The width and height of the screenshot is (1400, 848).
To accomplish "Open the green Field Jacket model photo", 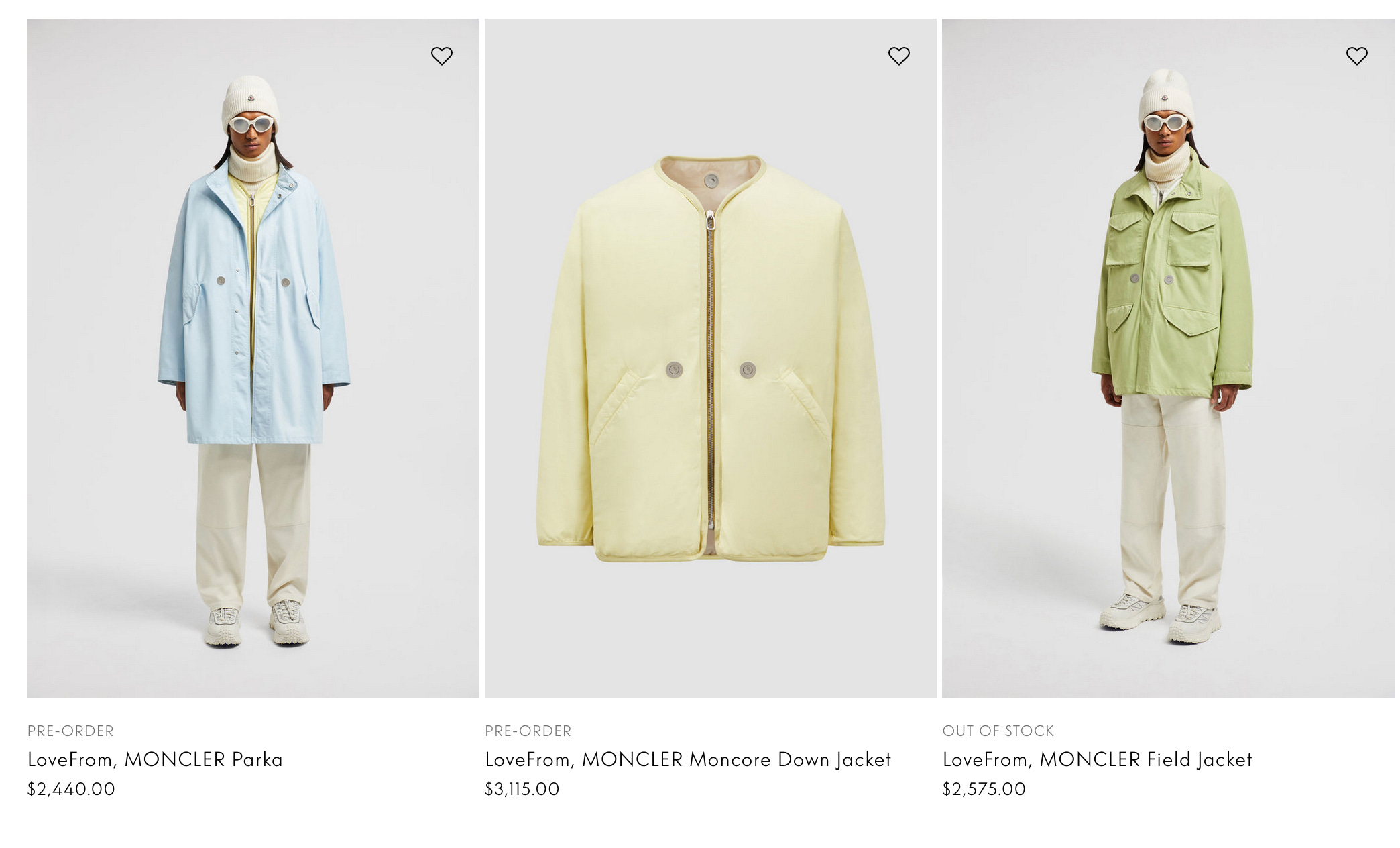I will tap(1168, 358).
